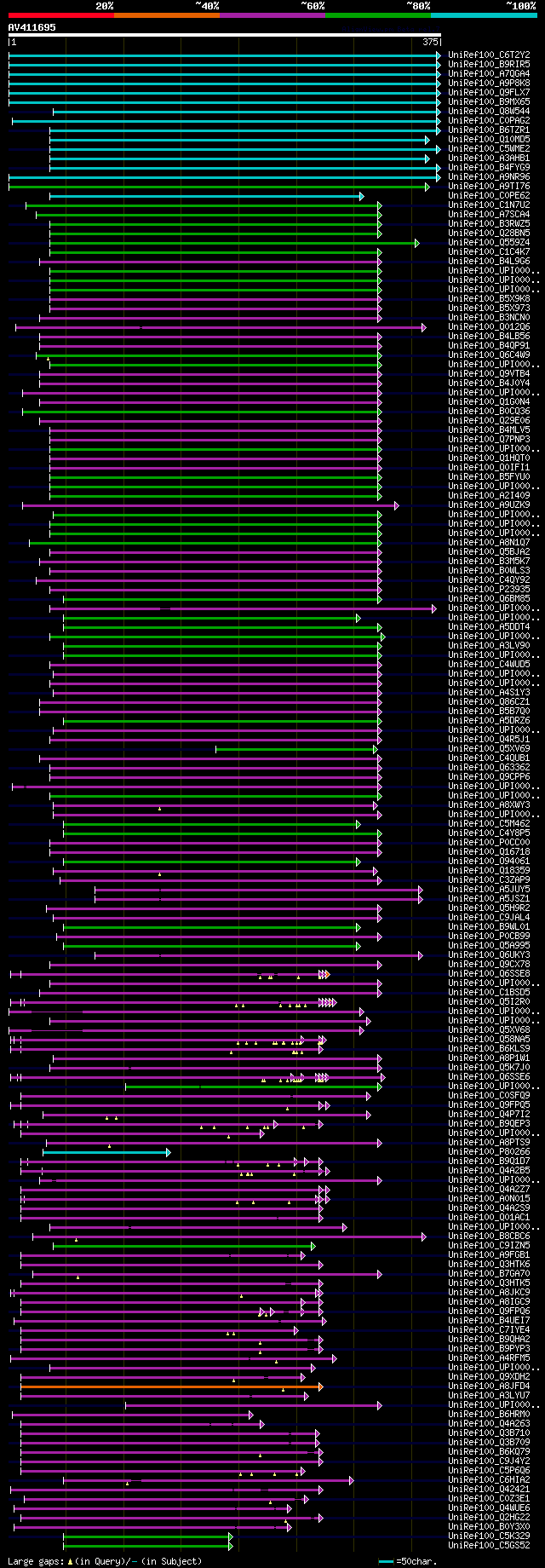
Task: Click label UniRef100_Q10MD5
Action: [489, 139]
